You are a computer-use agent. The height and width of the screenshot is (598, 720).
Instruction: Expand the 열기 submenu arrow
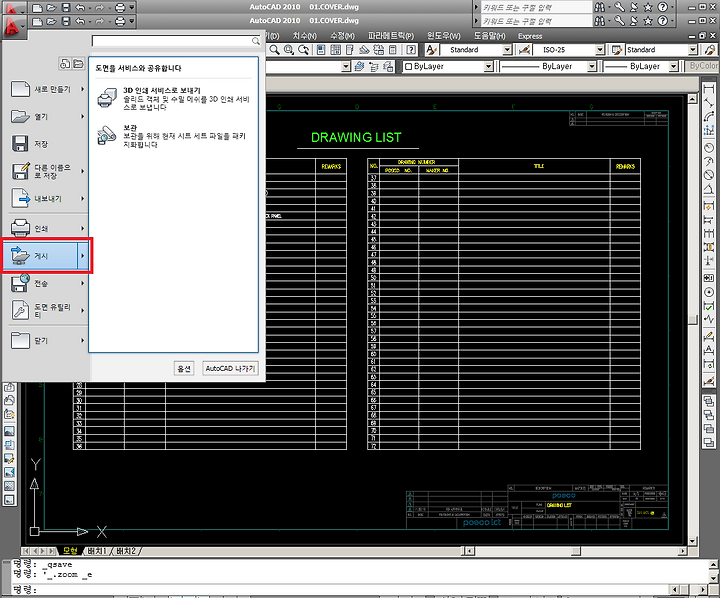point(83,117)
